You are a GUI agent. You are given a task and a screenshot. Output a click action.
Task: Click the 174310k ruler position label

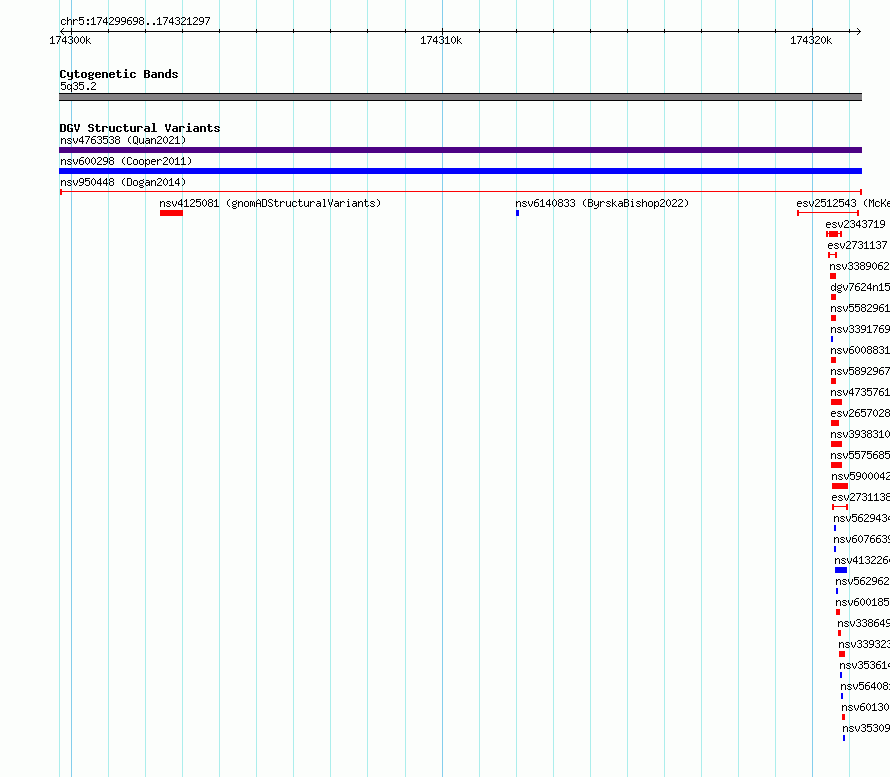tap(441, 40)
